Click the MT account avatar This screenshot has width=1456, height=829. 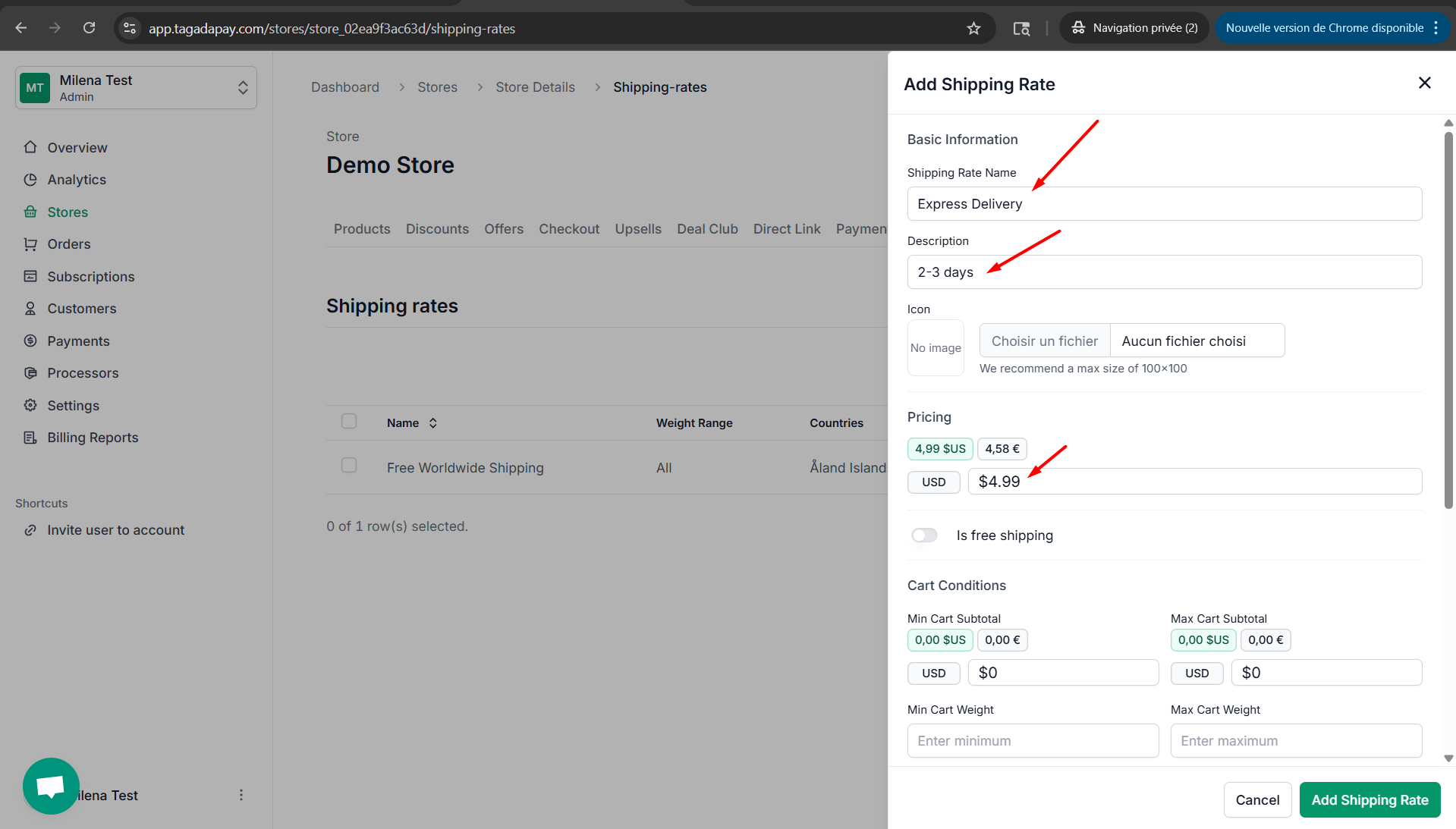tap(35, 88)
